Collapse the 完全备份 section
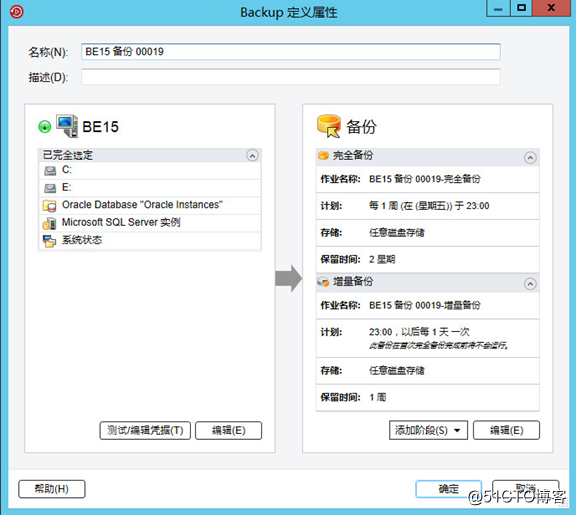Viewport: 576px width, 515px height. [x=530, y=158]
